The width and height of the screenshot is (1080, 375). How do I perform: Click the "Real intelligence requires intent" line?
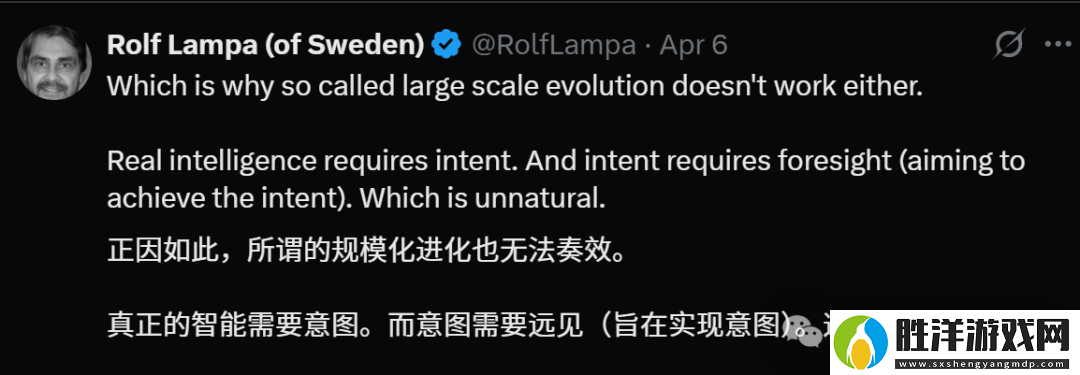pos(313,161)
